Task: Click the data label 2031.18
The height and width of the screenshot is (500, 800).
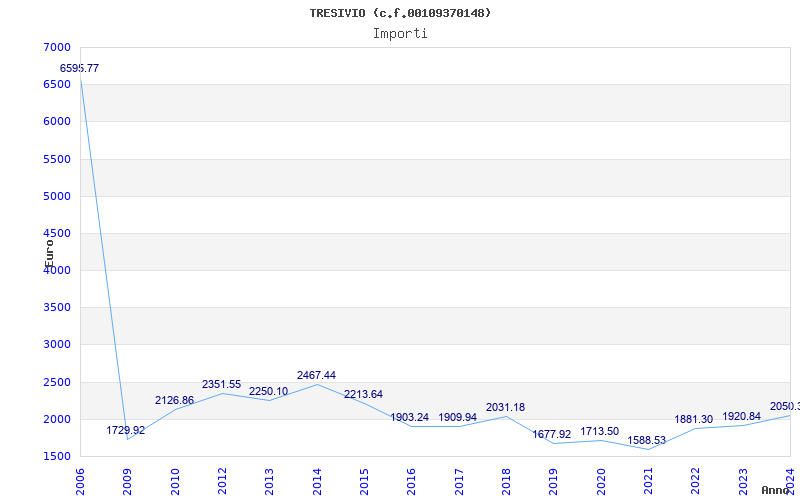Action: coord(505,407)
